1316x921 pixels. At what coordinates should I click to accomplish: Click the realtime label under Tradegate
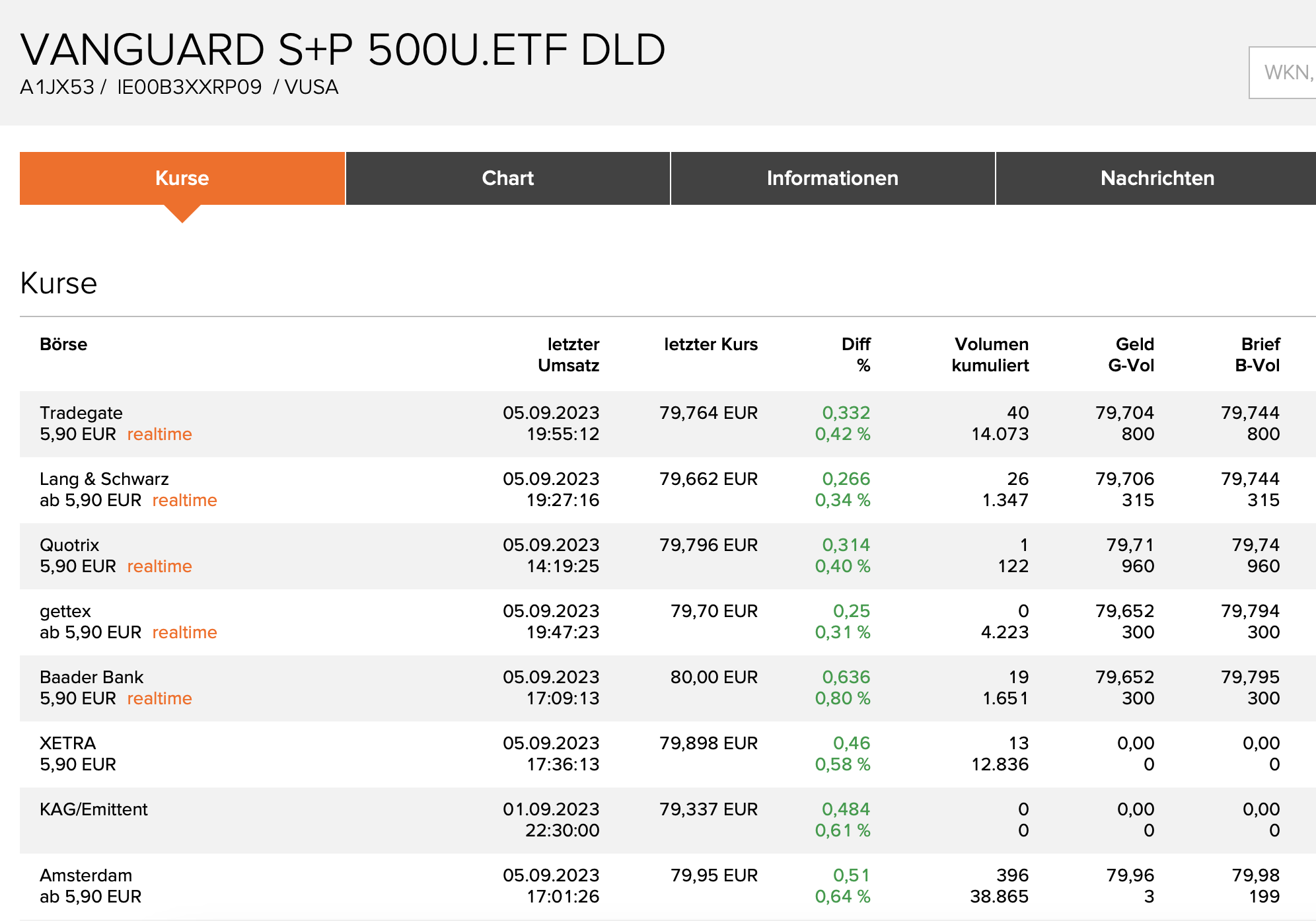(159, 434)
